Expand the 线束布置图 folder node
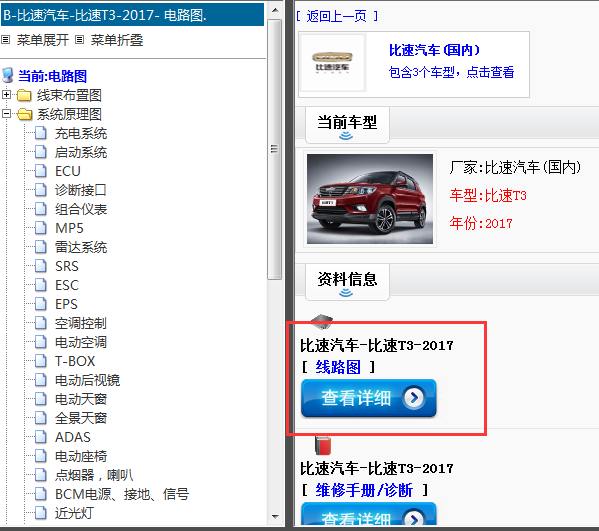The height and width of the screenshot is (531, 599). tap(6, 94)
